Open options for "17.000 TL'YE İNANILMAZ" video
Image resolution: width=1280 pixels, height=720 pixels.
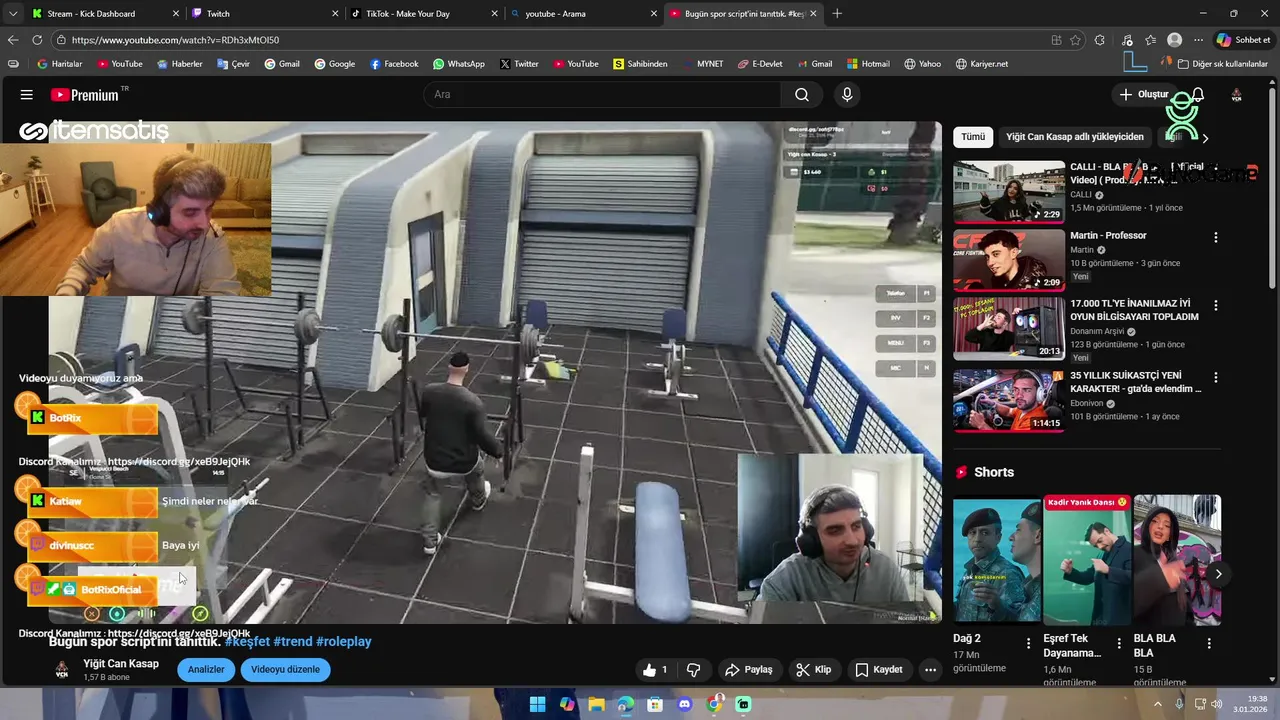pos(1216,306)
